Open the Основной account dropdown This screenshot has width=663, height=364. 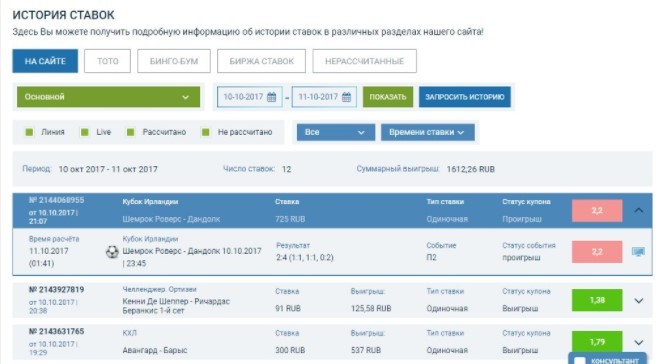[108, 97]
